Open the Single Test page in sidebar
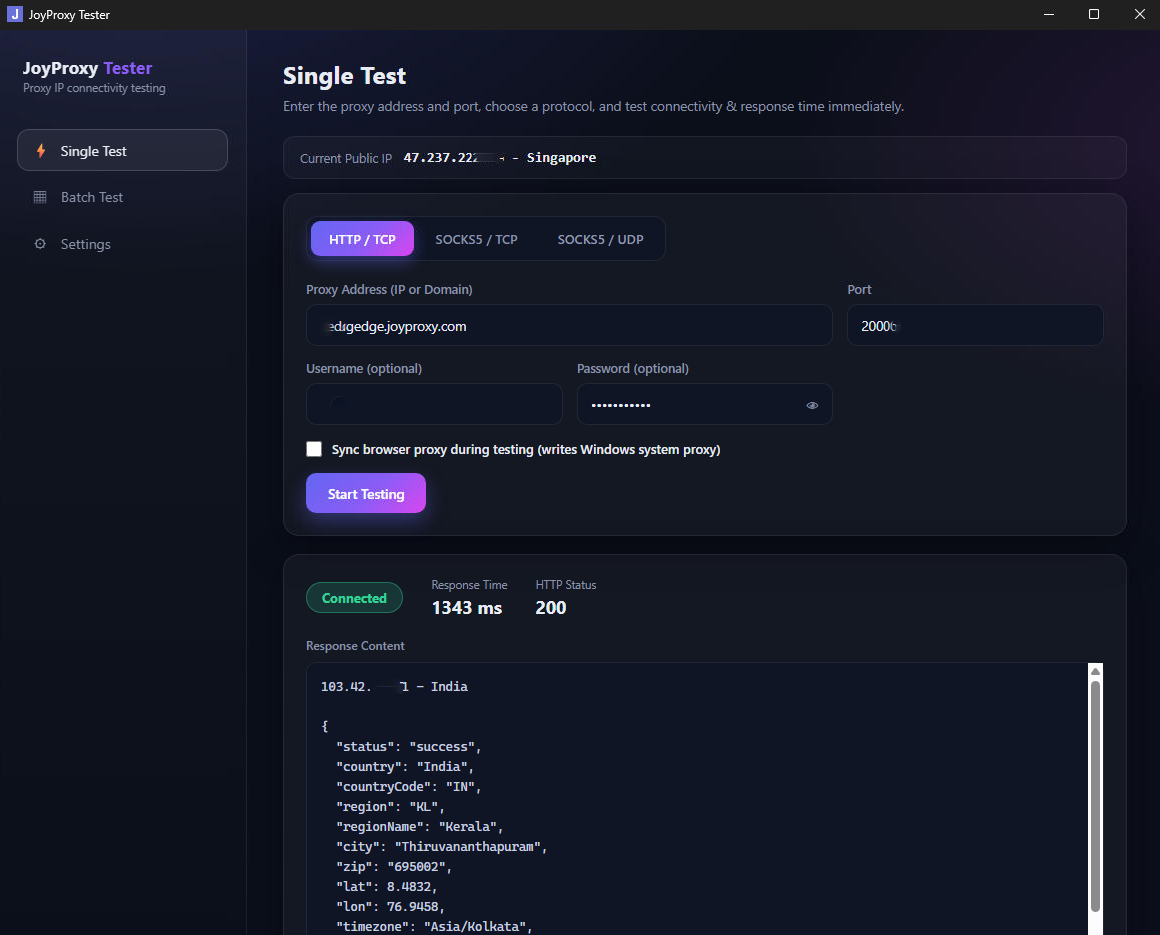Screen dimensions: 1160x935 (122, 150)
